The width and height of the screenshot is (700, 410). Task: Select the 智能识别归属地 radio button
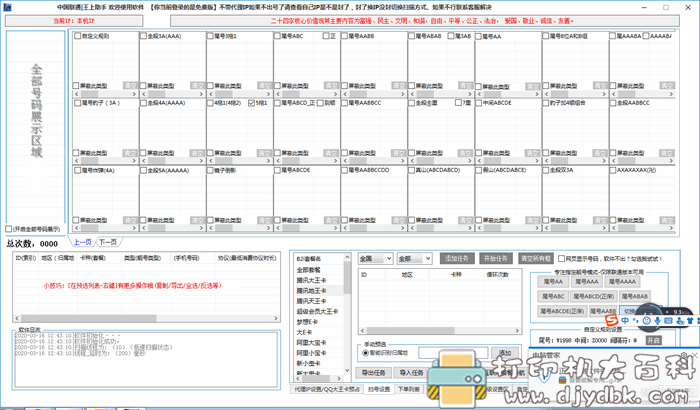(x=366, y=353)
